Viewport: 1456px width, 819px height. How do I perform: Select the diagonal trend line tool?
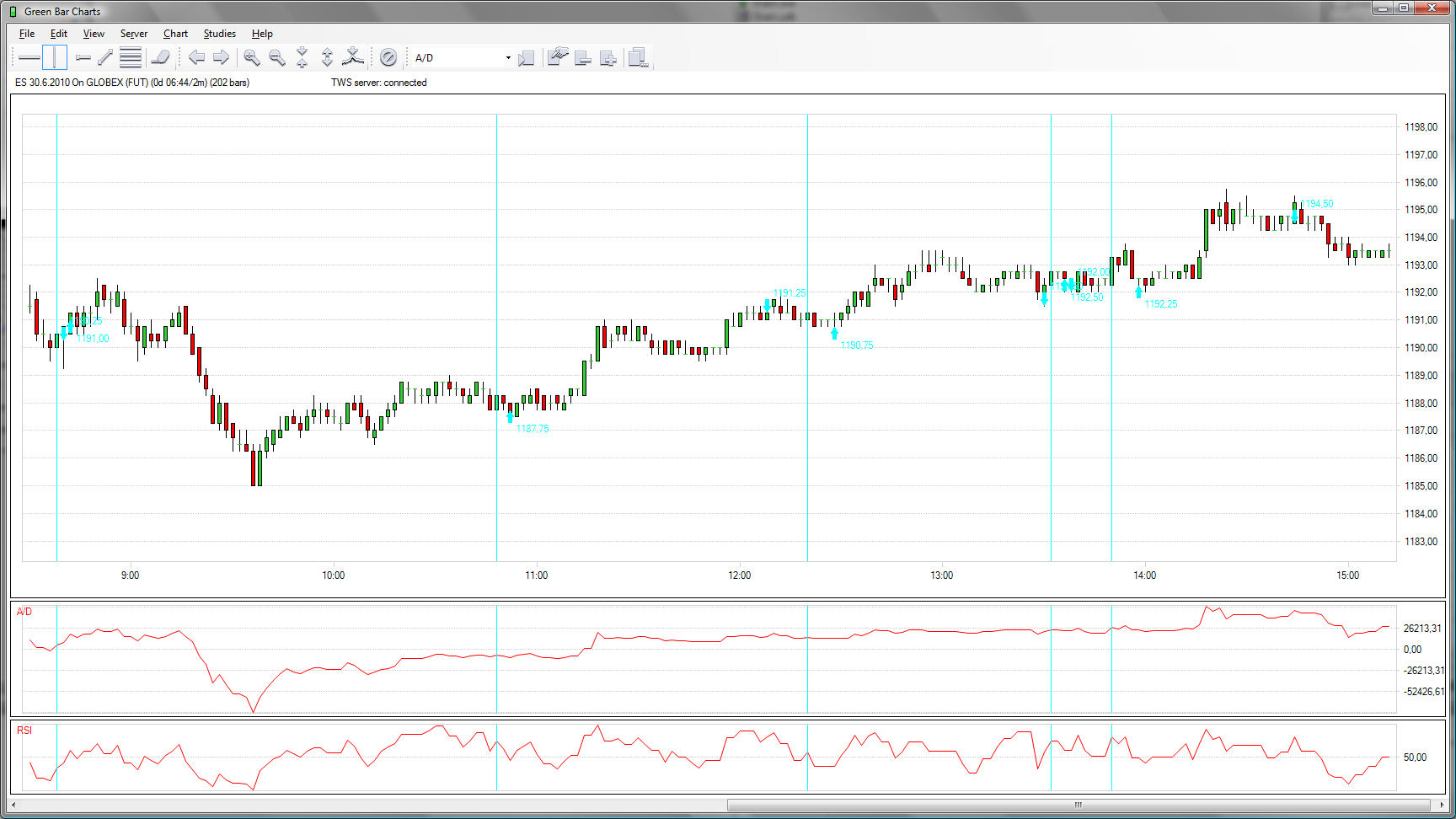point(105,57)
